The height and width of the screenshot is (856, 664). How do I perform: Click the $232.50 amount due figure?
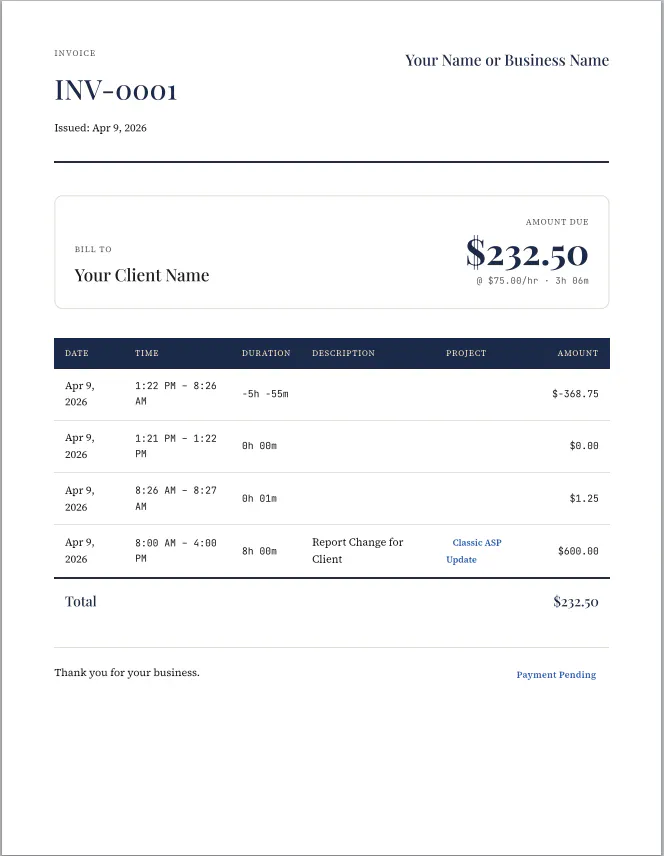[x=527, y=253]
